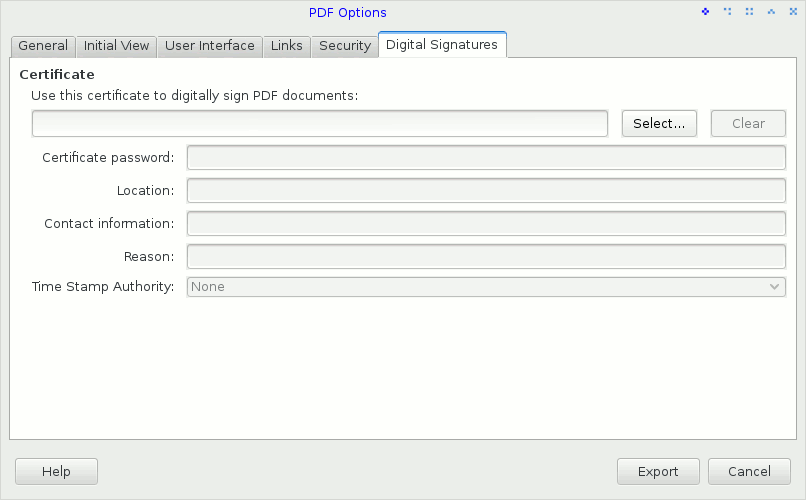Screen dimensions: 806x500
Task: Click the upward-arrow shade icon in the title bar
Action: [x=770, y=12]
